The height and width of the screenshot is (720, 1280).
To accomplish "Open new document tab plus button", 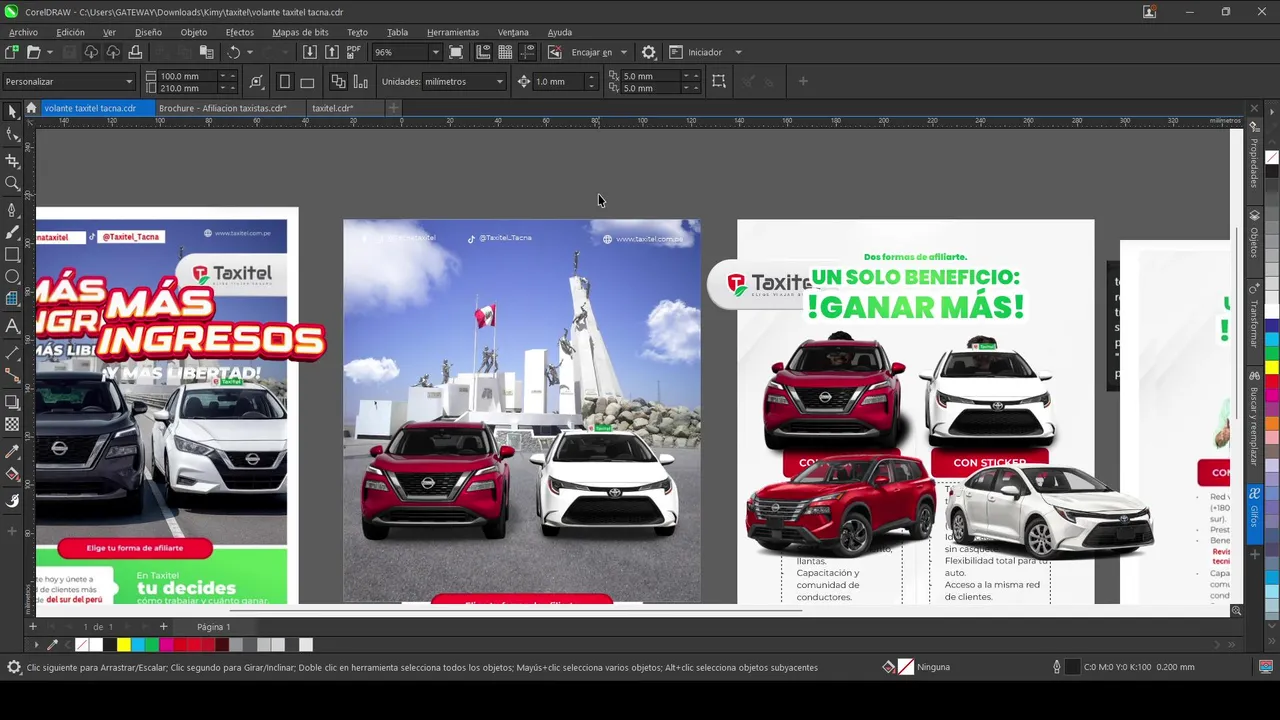I will (x=394, y=108).
